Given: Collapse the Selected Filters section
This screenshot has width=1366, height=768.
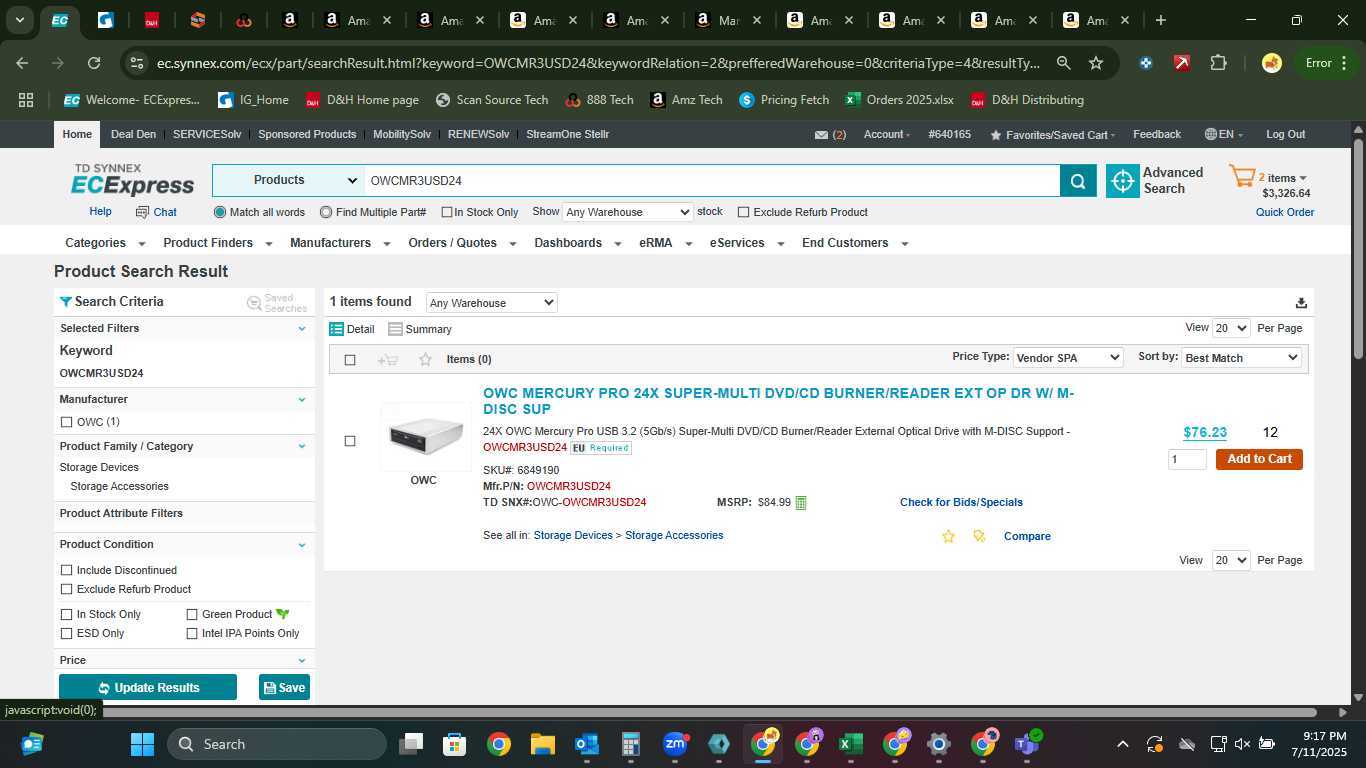Looking at the screenshot, I should (x=302, y=329).
